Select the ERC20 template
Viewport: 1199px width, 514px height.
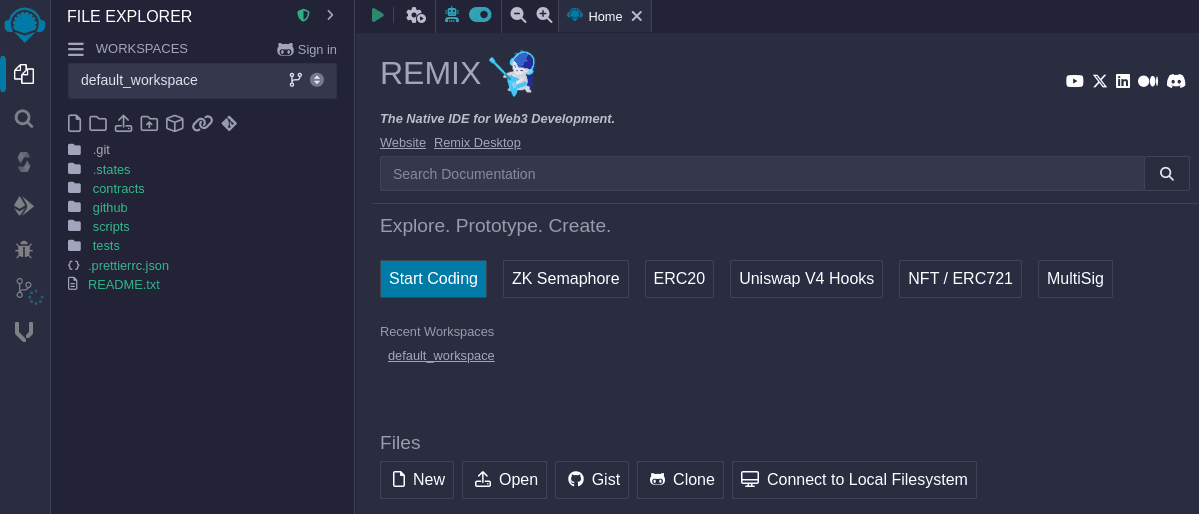tap(679, 278)
